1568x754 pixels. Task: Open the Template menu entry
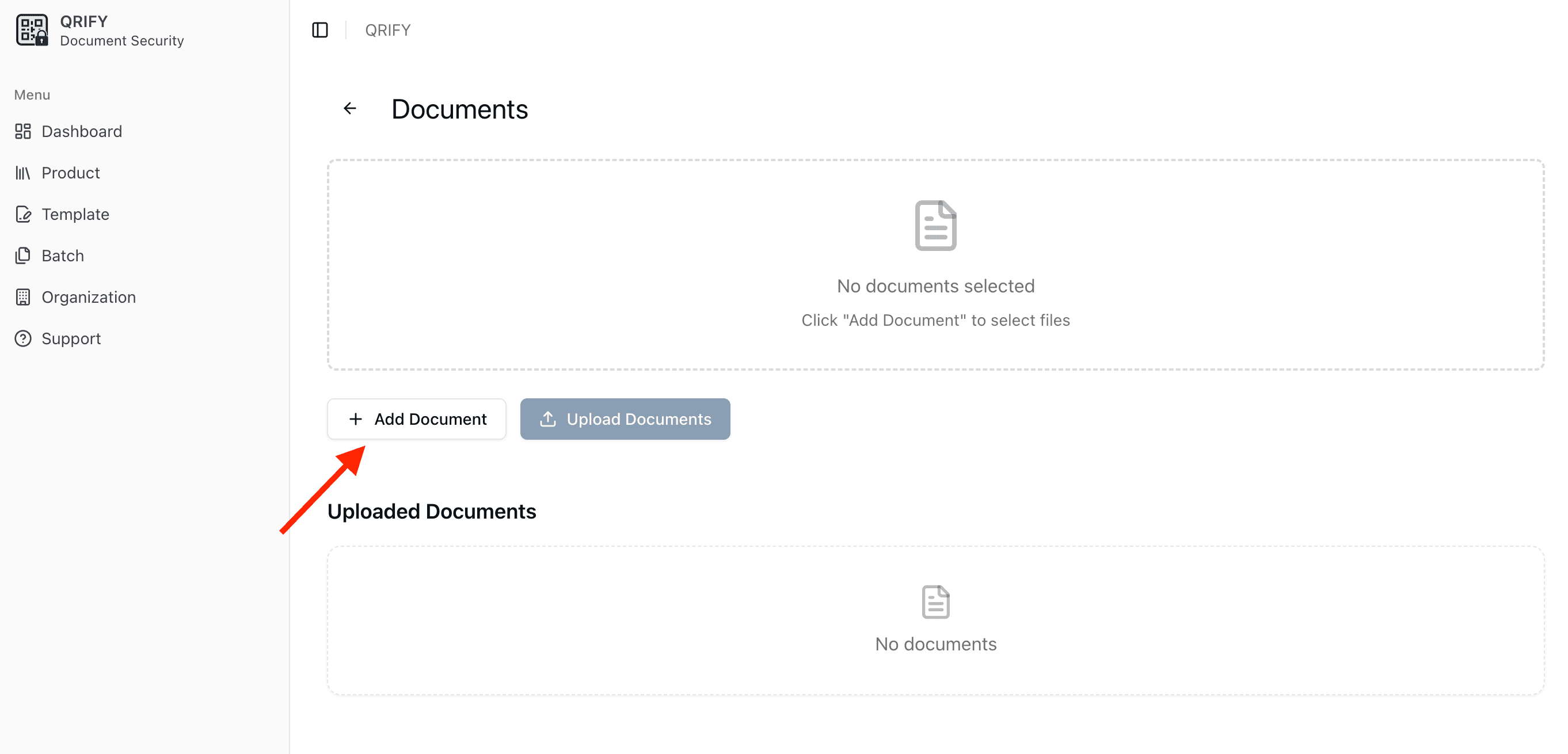click(75, 214)
